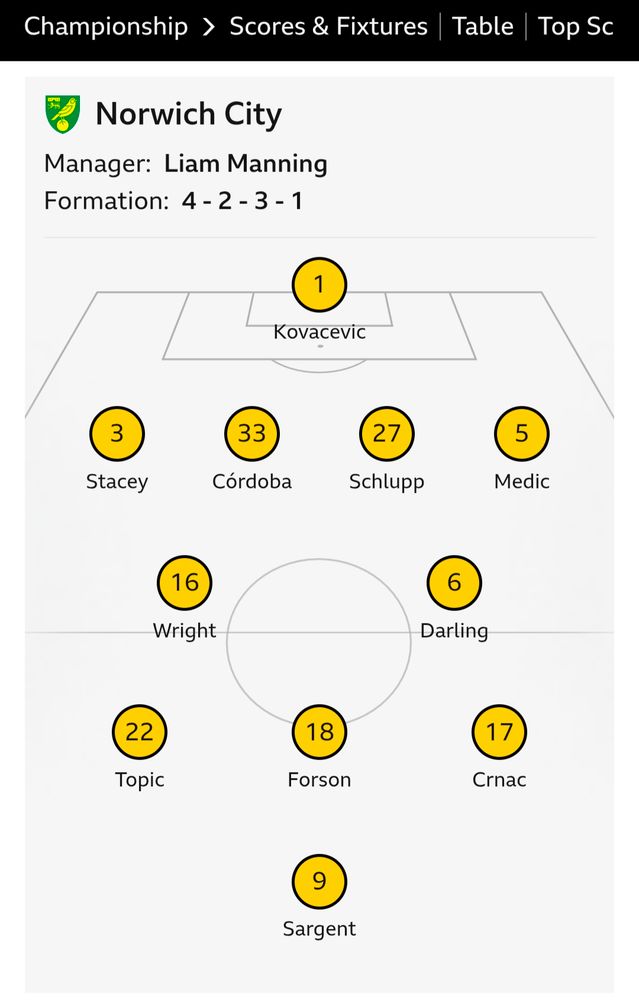
Task: Click Schlupp's number 27 shirt marker
Action: click(x=386, y=434)
